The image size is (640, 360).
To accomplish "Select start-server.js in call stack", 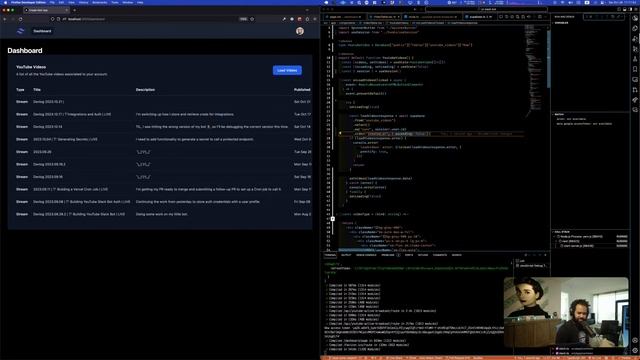I will click(590, 246).
